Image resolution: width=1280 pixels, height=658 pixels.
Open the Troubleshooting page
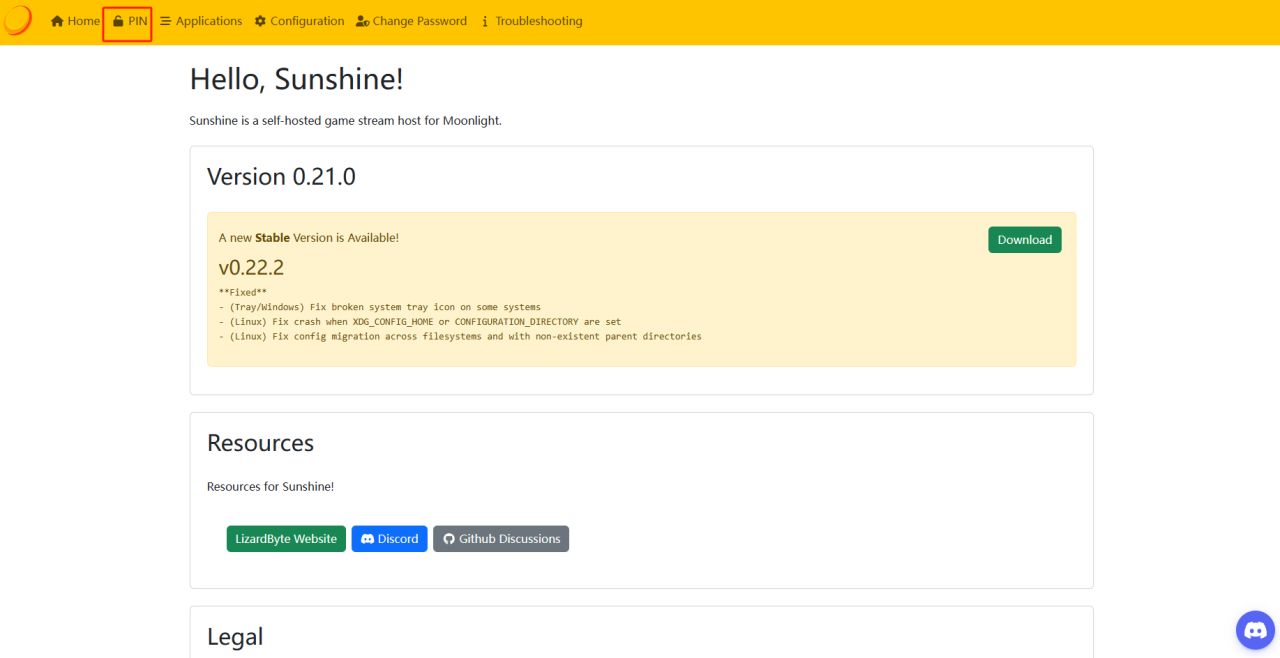click(x=531, y=21)
